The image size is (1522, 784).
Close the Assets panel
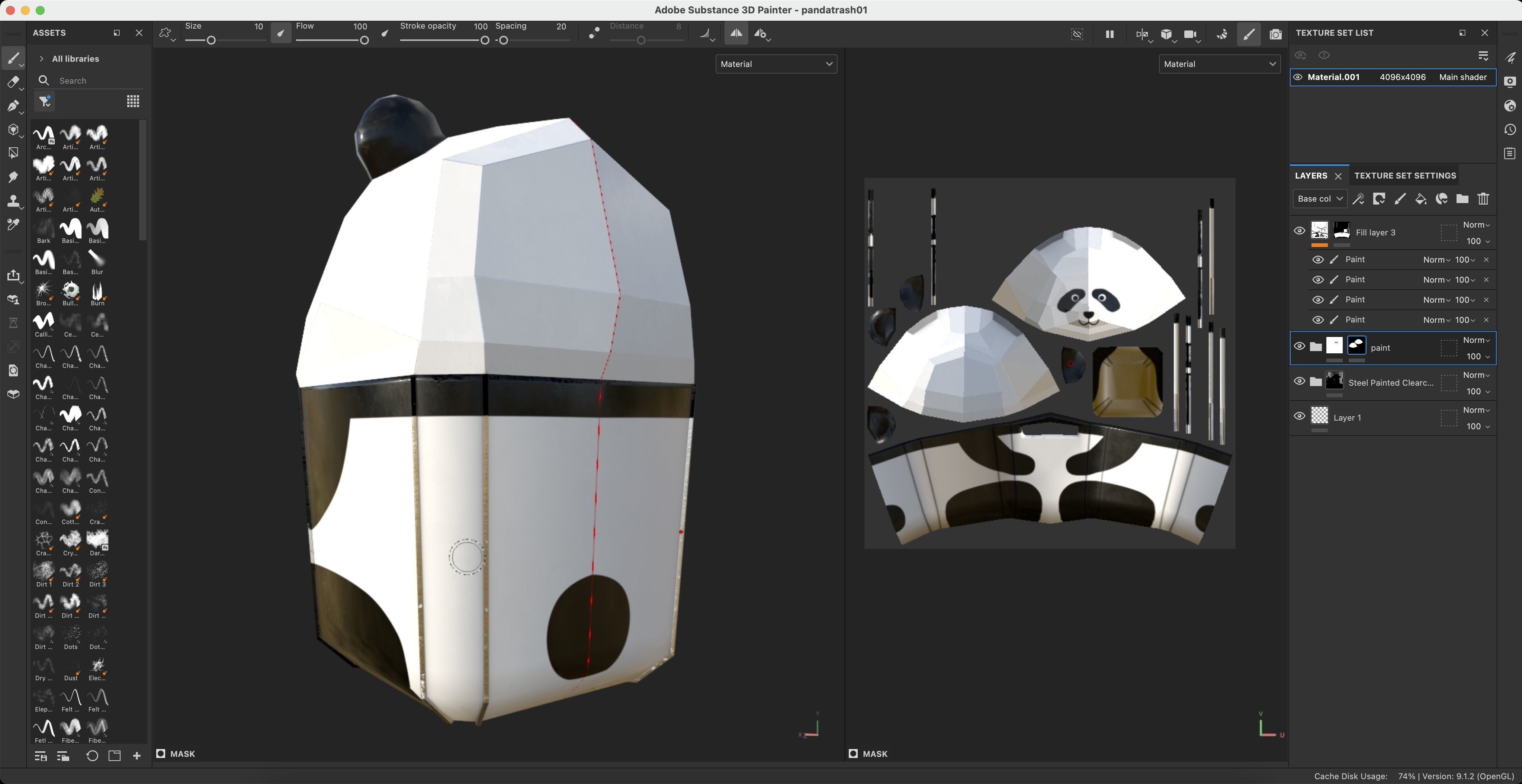click(x=139, y=32)
